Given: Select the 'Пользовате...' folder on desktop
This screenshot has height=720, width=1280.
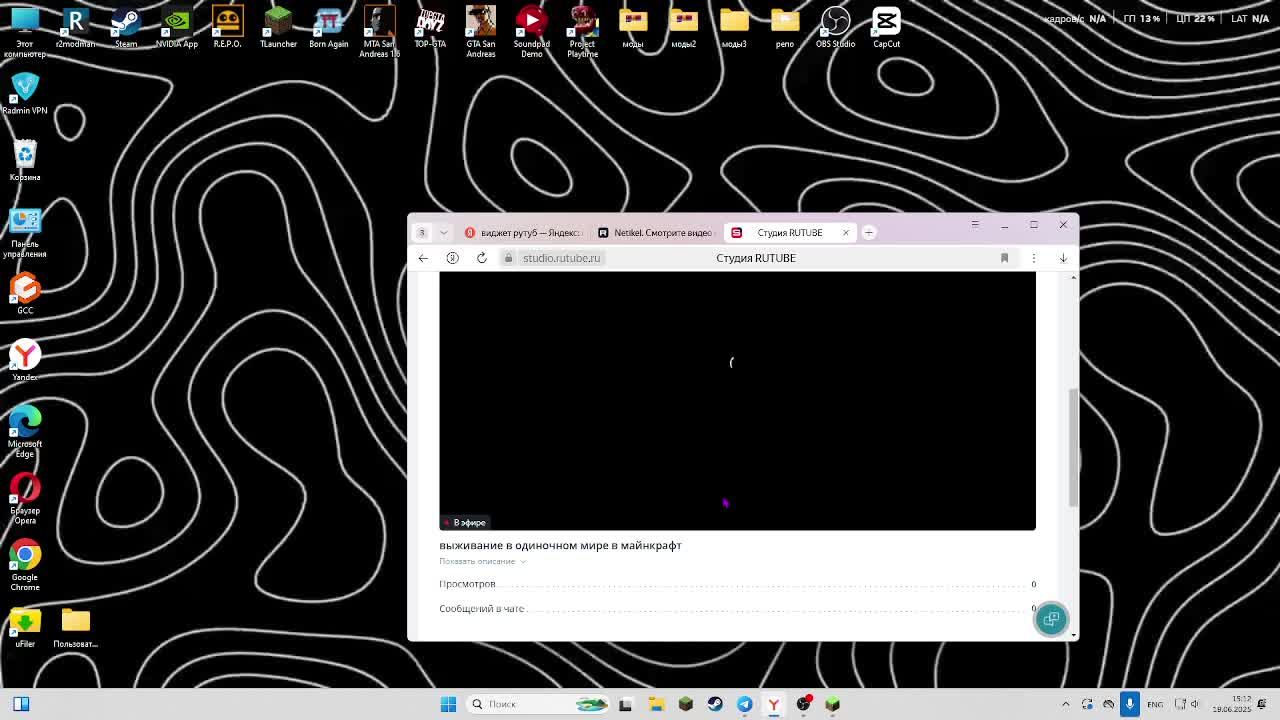Looking at the screenshot, I should (75, 628).
